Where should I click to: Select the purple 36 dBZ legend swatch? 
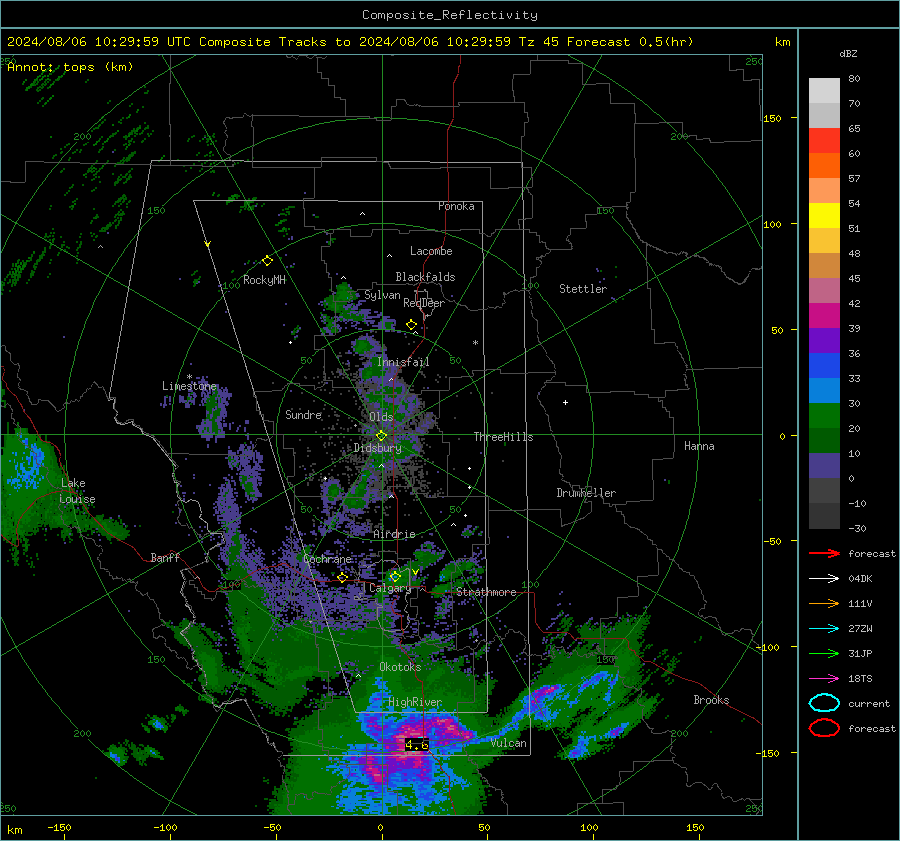(824, 341)
